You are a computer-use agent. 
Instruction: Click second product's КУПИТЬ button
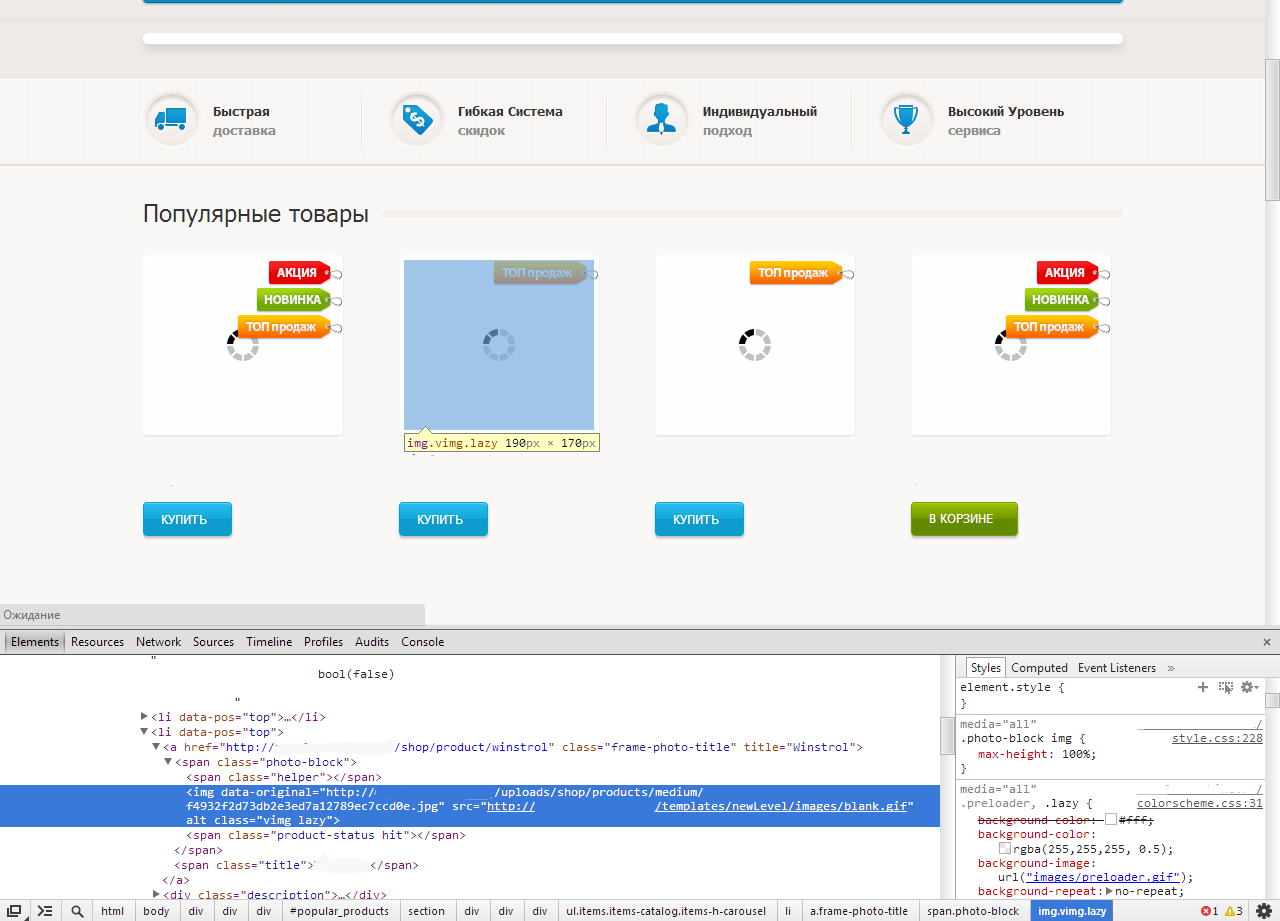(x=443, y=519)
